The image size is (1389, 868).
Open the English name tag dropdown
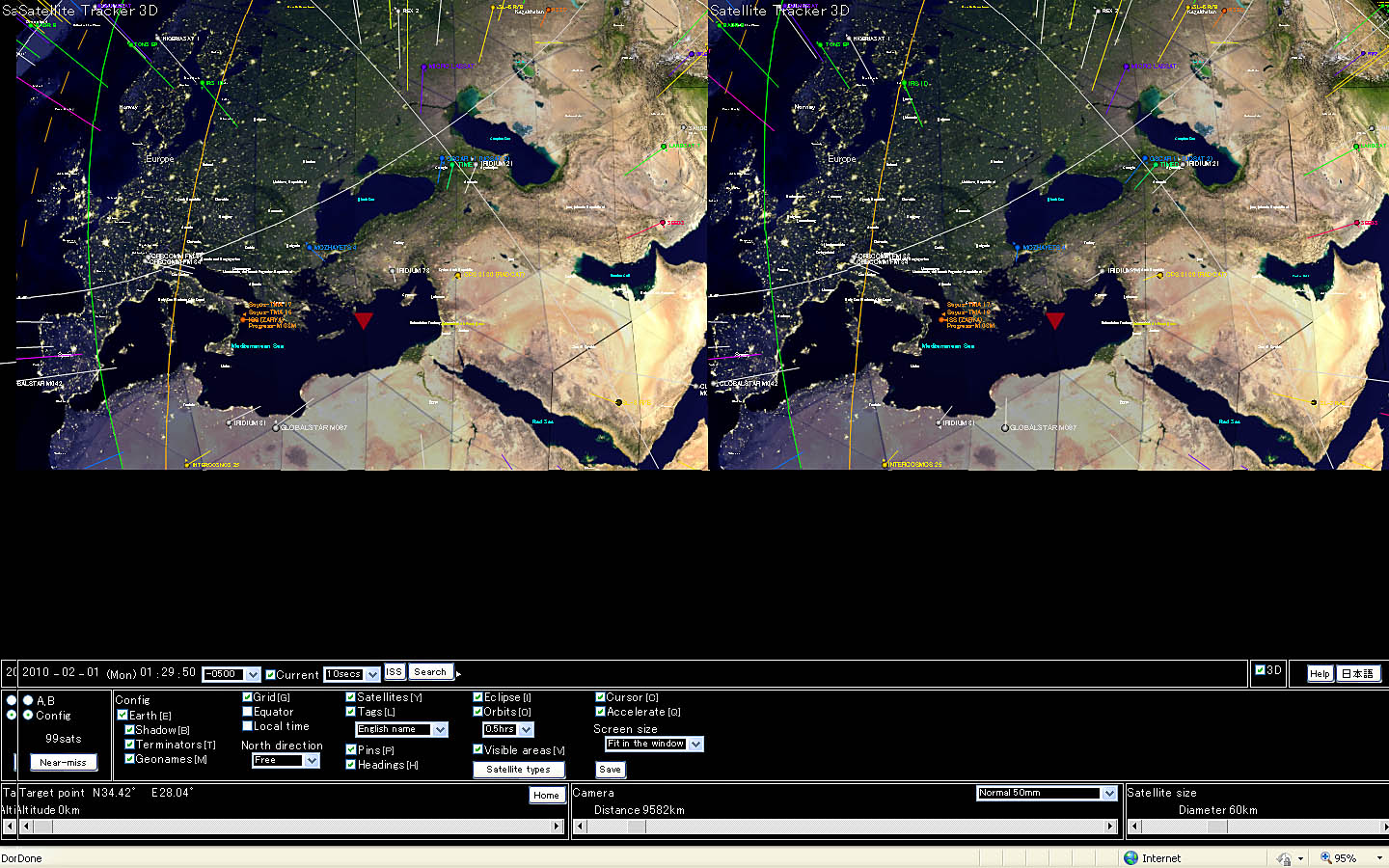tap(402, 730)
